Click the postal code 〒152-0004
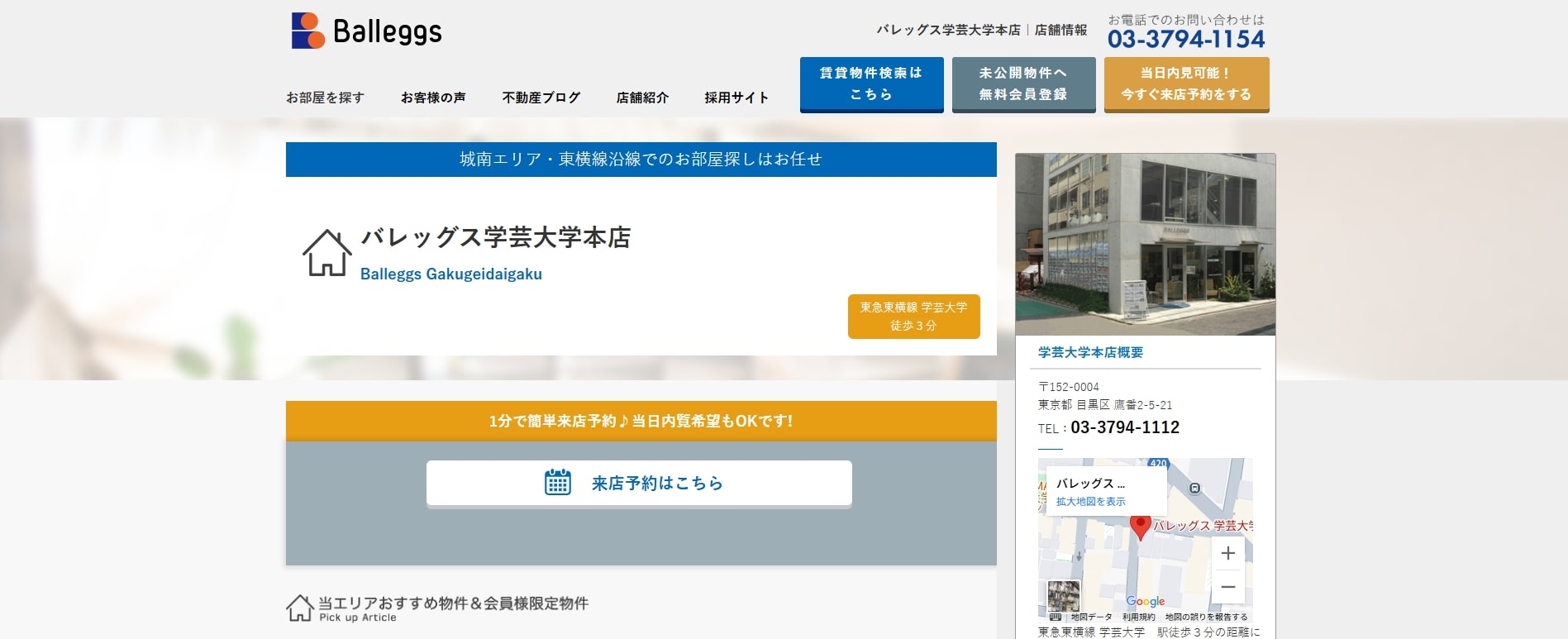The image size is (1568, 639). tap(1069, 387)
